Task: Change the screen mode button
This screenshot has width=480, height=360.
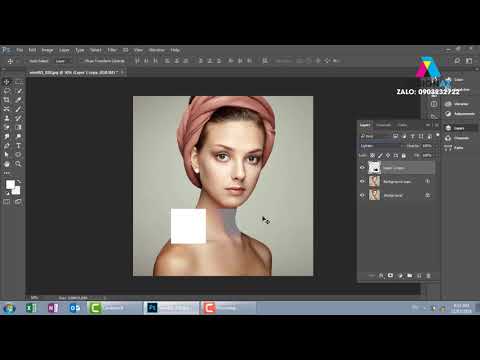Action: [18, 201]
